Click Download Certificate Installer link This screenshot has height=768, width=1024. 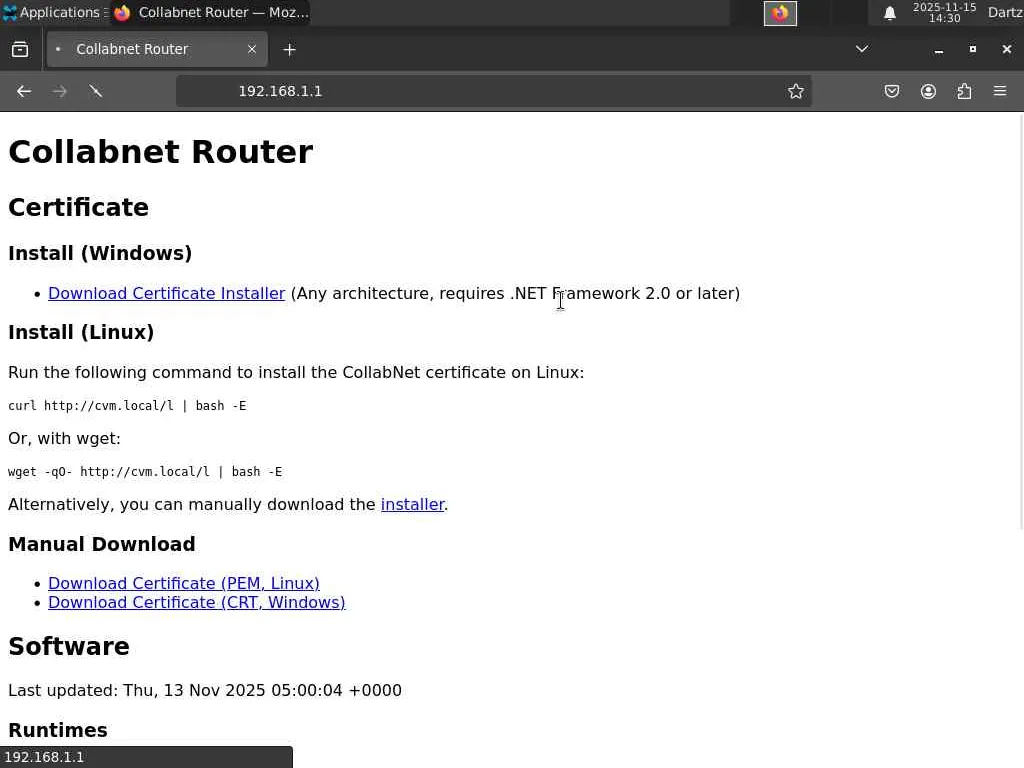[167, 293]
